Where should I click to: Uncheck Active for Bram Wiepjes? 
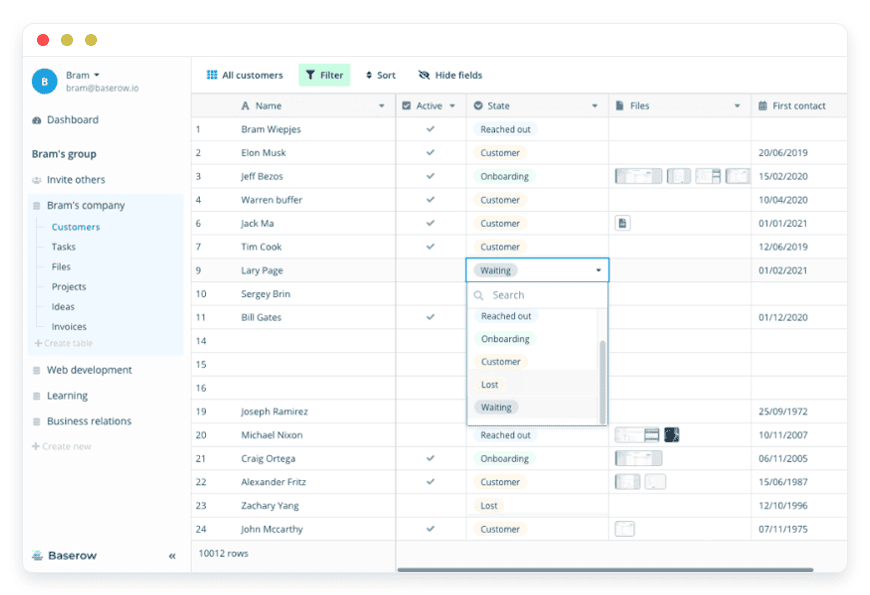pyautogui.click(x=430, y=129)
